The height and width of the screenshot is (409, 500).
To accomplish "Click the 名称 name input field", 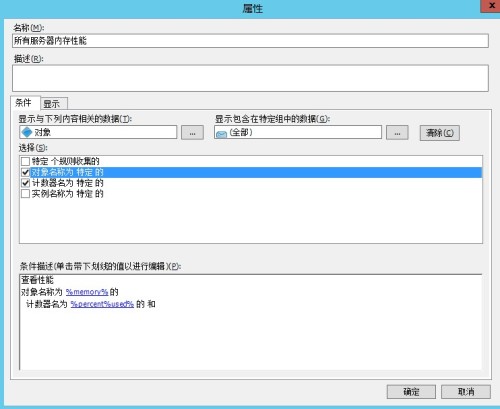I will [250, 41].
